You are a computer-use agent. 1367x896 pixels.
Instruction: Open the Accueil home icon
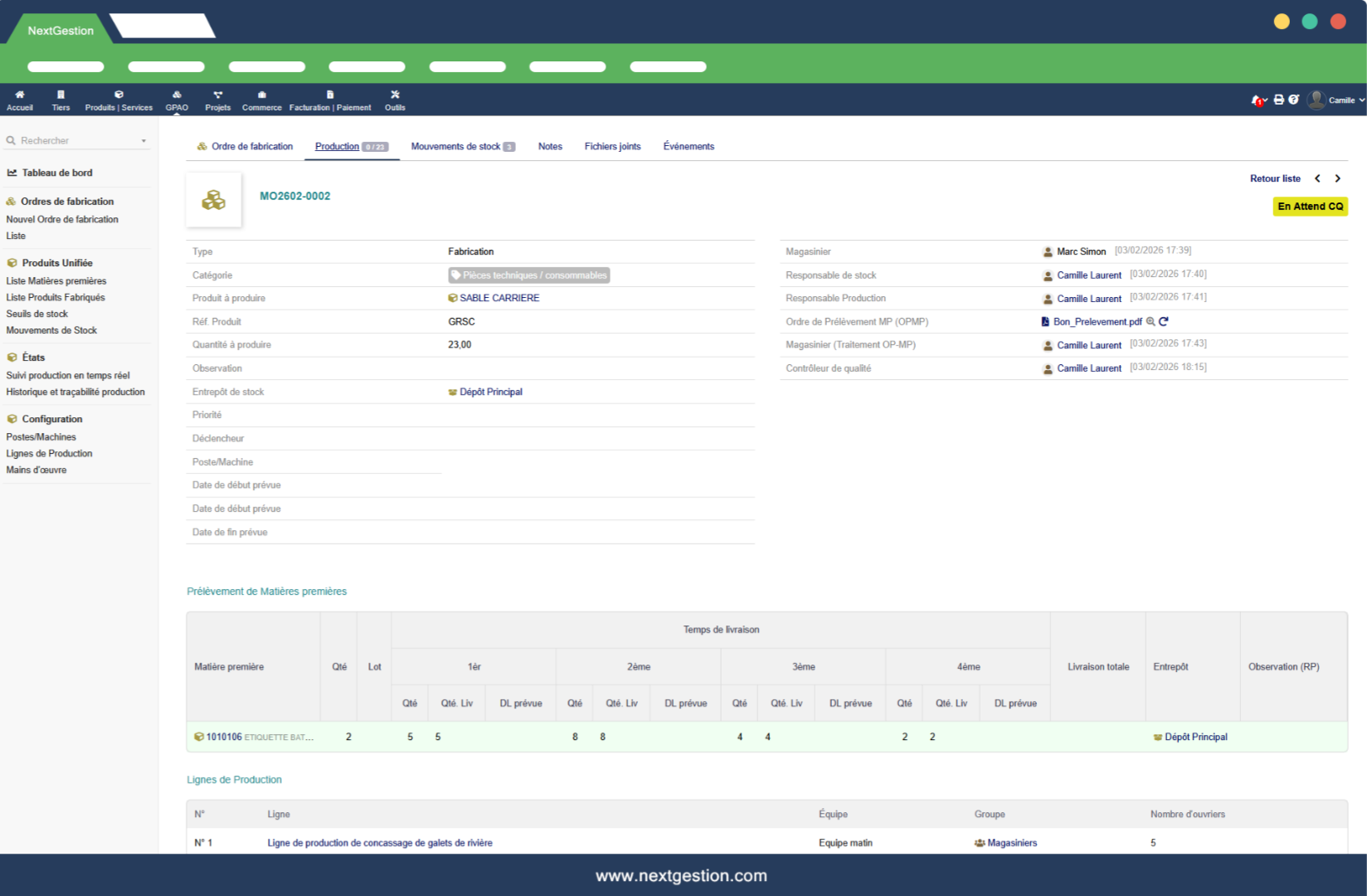pos(20,95)
